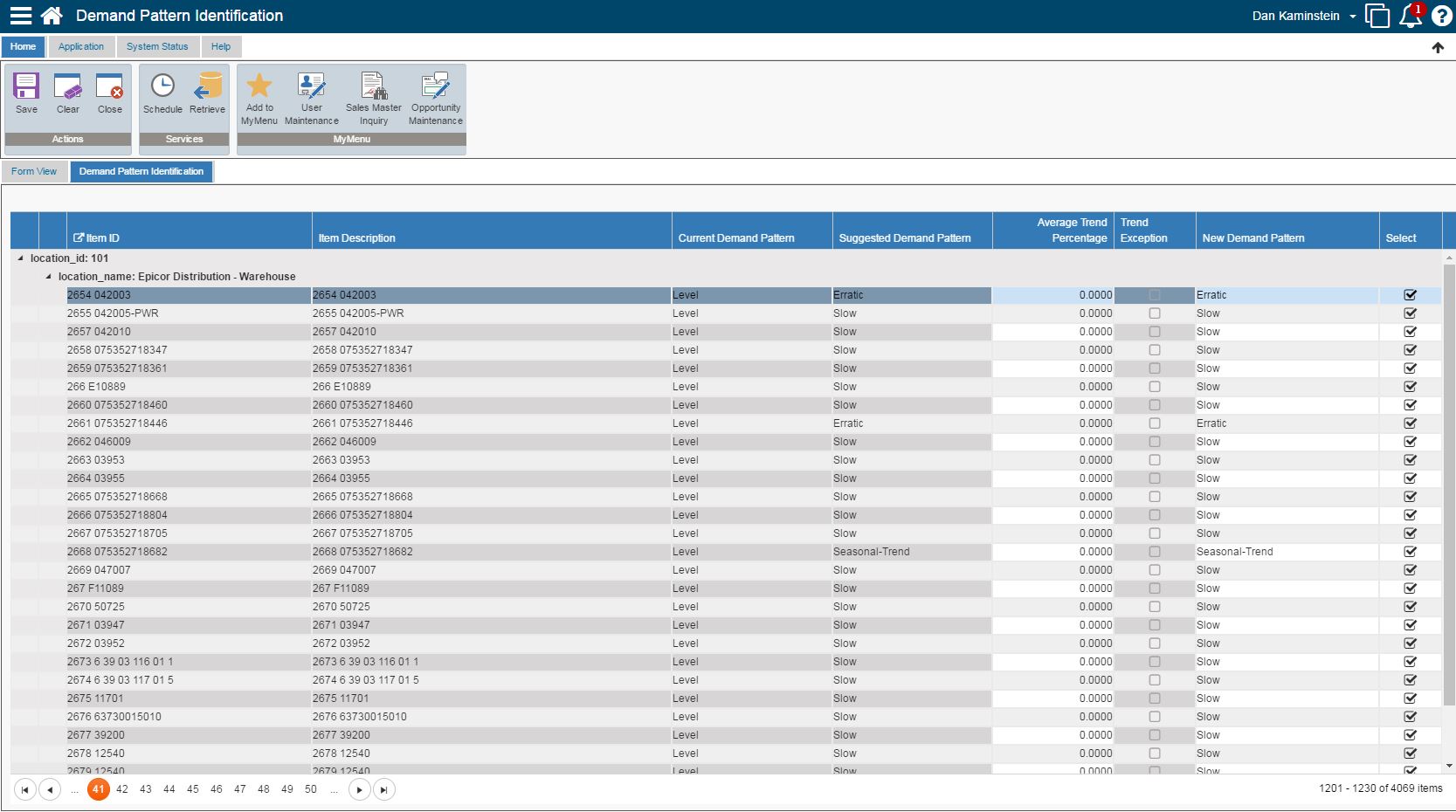Open User Maintenance shortcut

(311, 86)
